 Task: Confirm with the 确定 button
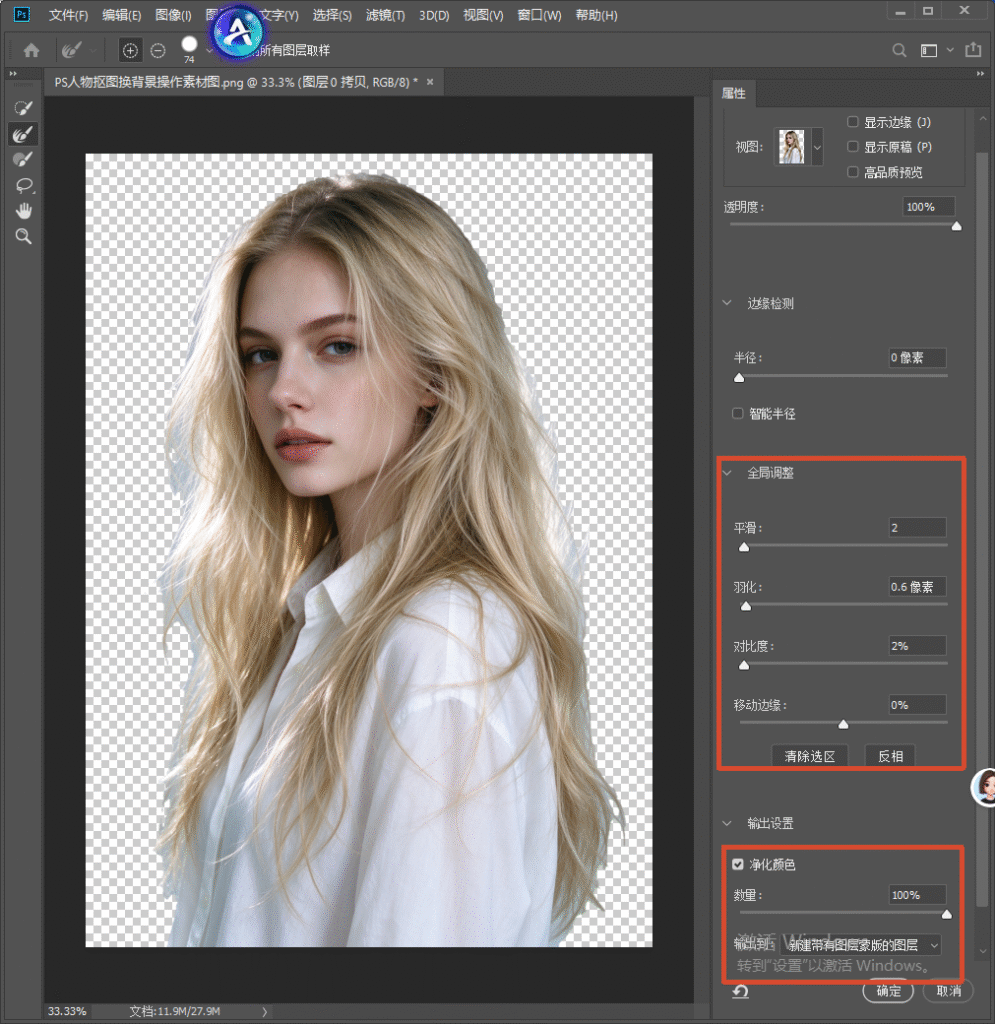tap(888, 991)
